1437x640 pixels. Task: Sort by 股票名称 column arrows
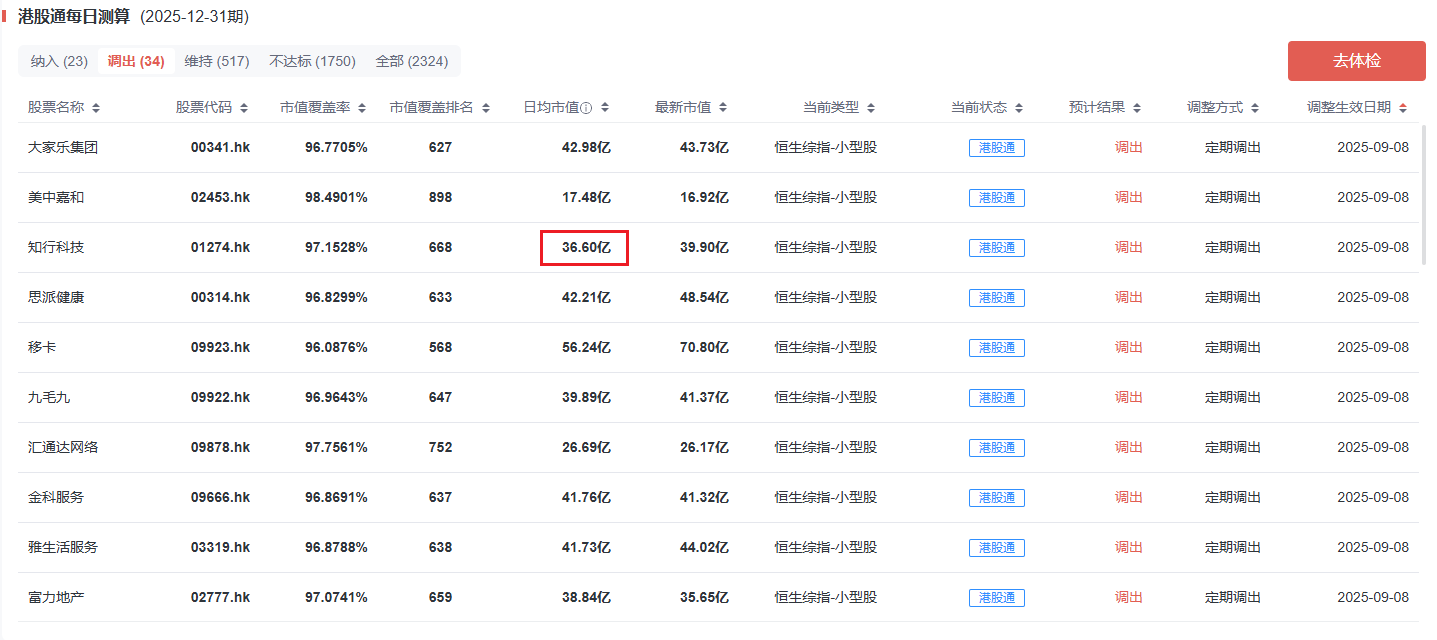[x=96, y=108]
